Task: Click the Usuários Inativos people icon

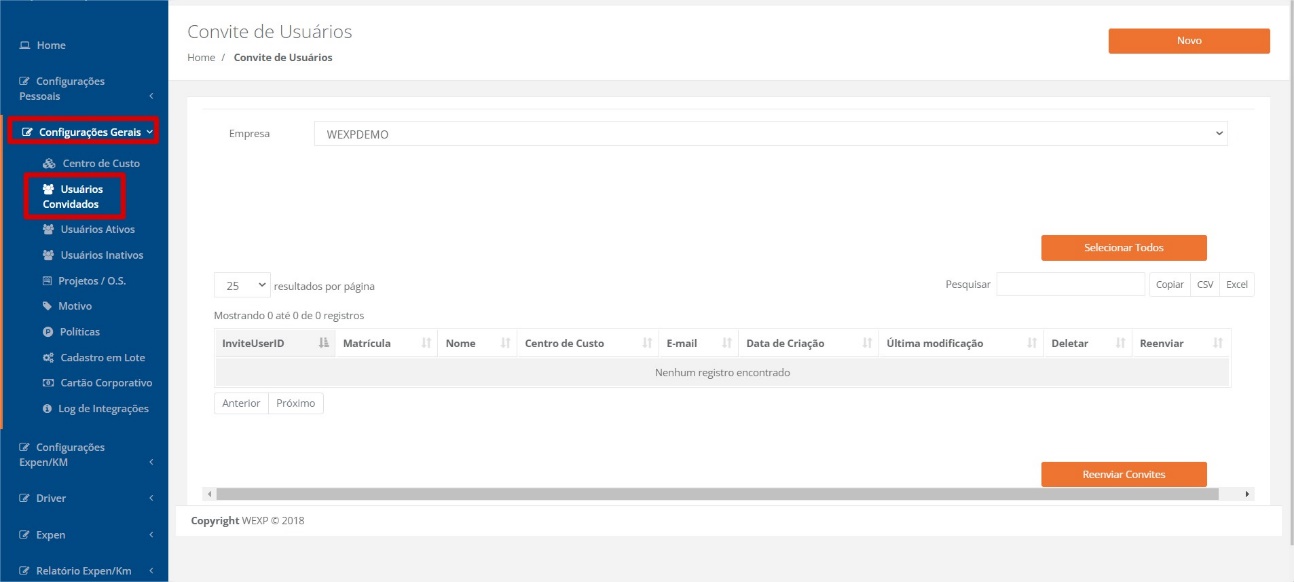Action: tap(48, 256)
